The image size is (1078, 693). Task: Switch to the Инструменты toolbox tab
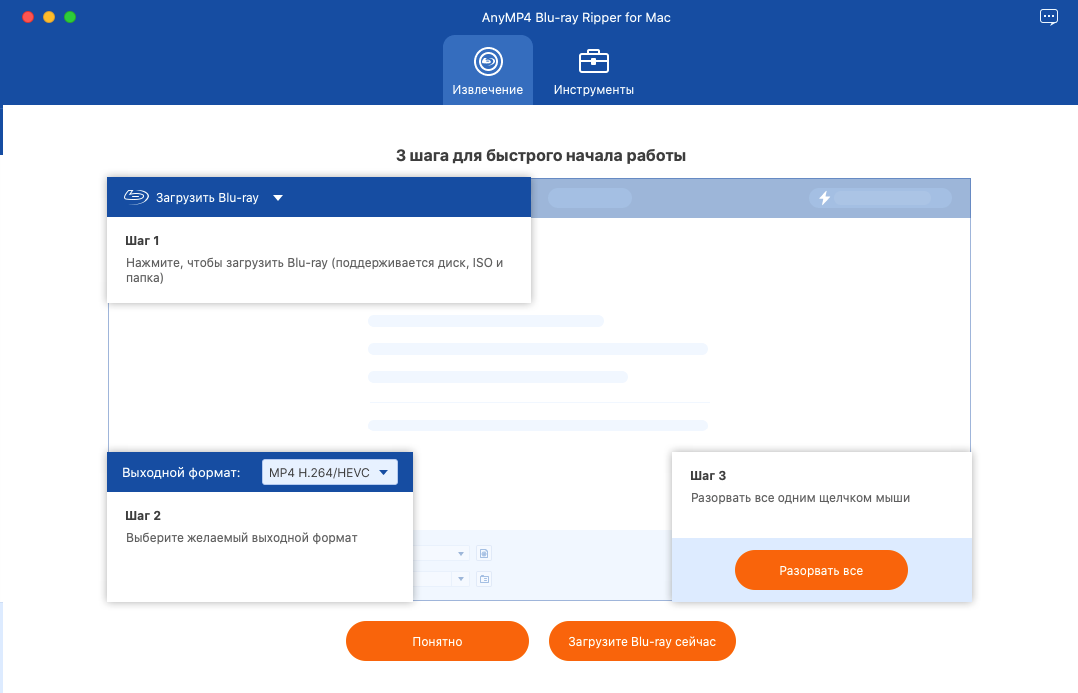click(594, 71)
